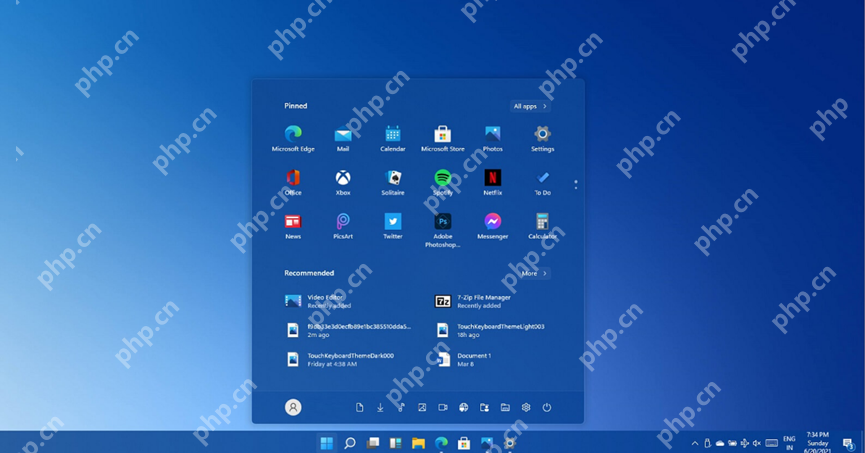Open the To Do app
The width and height of the screenshot is (865, 453).
pyautogui.click(x=542, y=182)
